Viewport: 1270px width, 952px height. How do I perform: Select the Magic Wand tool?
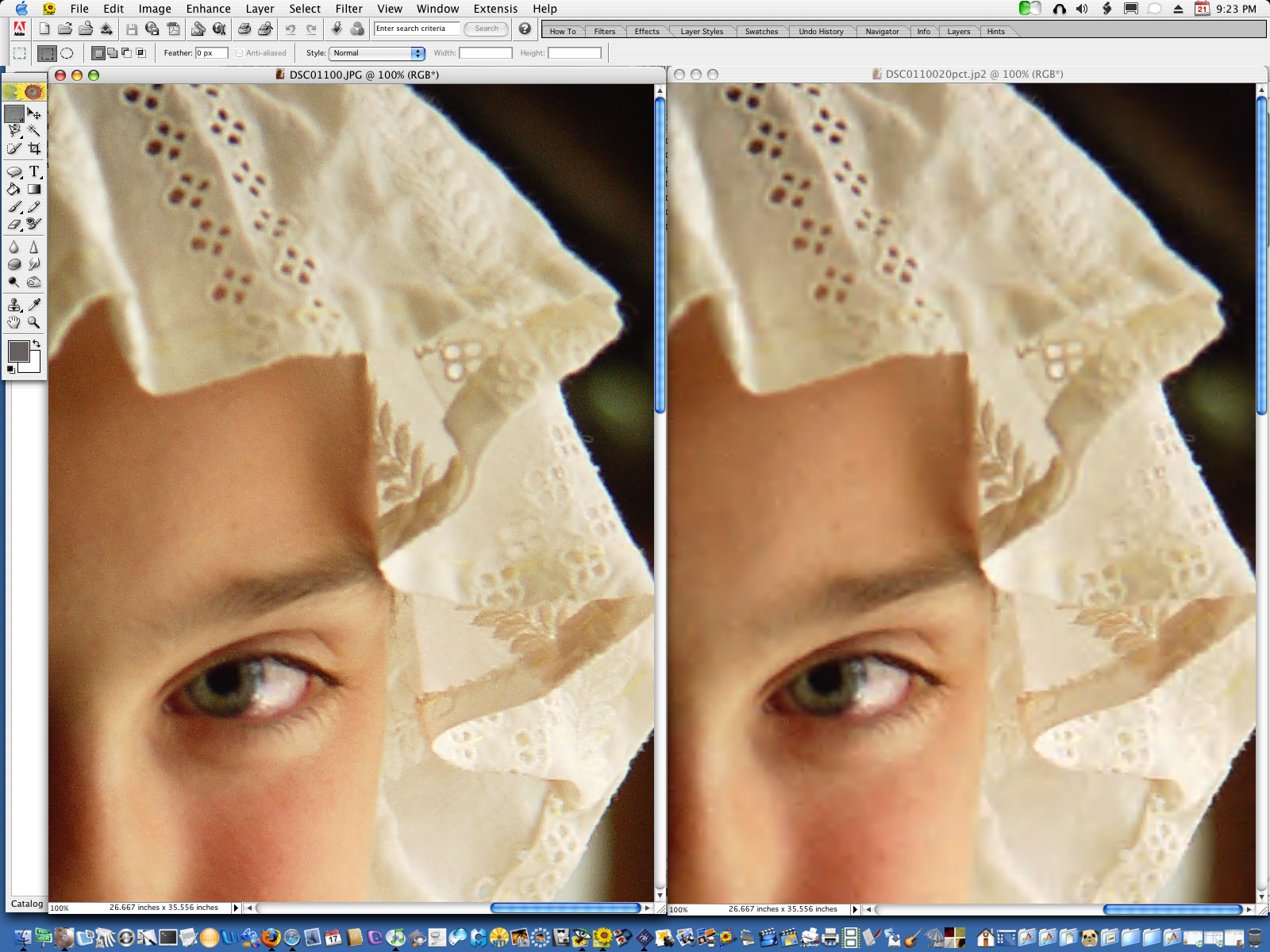pyautogui.click(x=33, y=131)
